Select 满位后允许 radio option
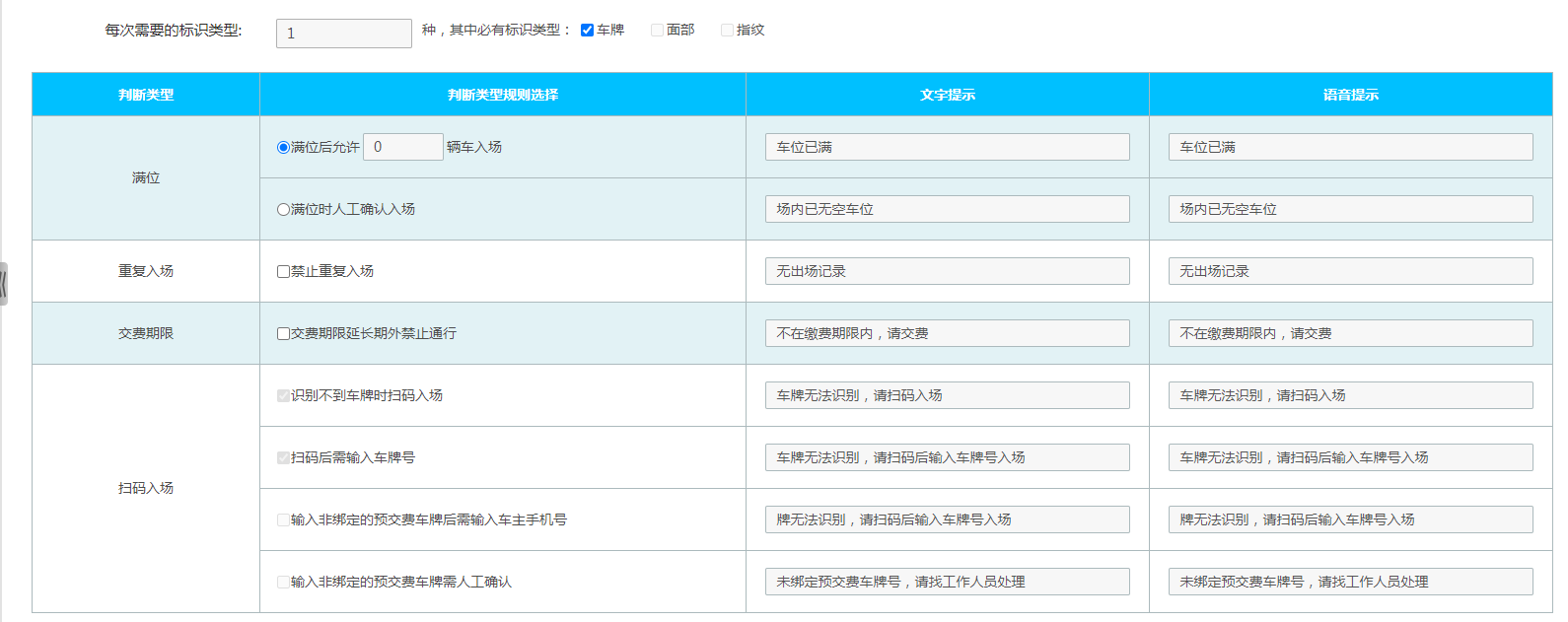The height and width of the screenshot is (622, 1568). pyautogui.click(x=283, y=148)
